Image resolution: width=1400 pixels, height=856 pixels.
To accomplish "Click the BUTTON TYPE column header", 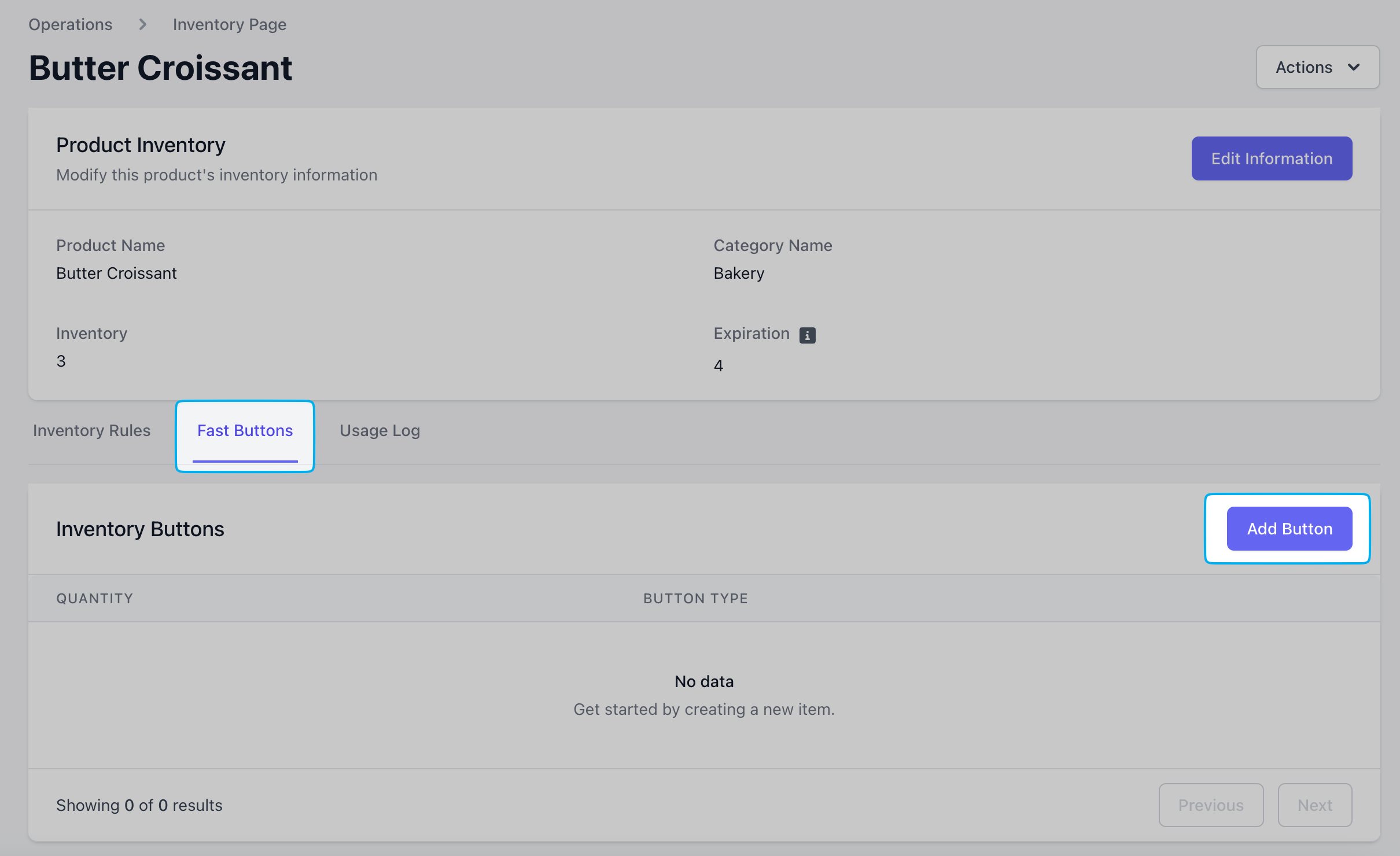I will tap(695, 598).
